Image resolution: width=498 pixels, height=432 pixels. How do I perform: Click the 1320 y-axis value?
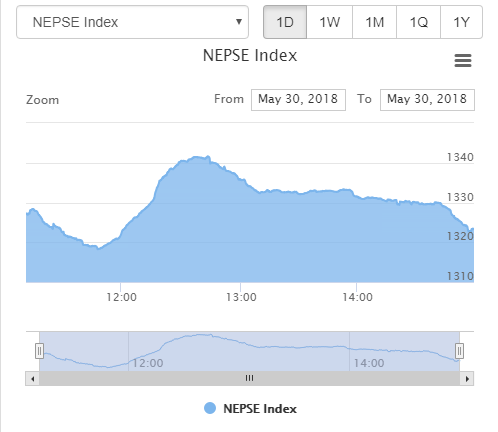click(460, 236)
